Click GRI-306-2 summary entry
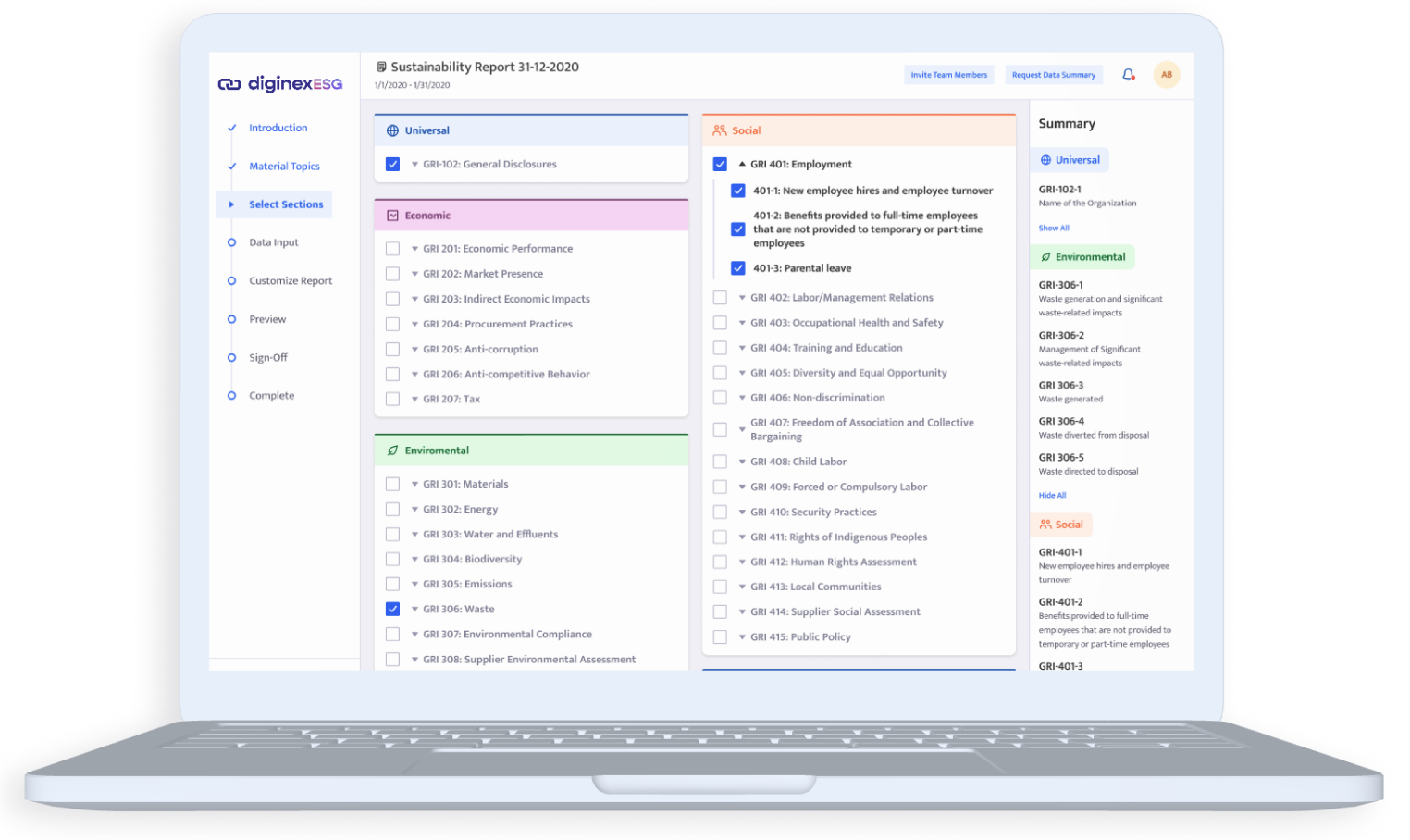The height and width of the screenshot is (840, 1410). 1090,349
